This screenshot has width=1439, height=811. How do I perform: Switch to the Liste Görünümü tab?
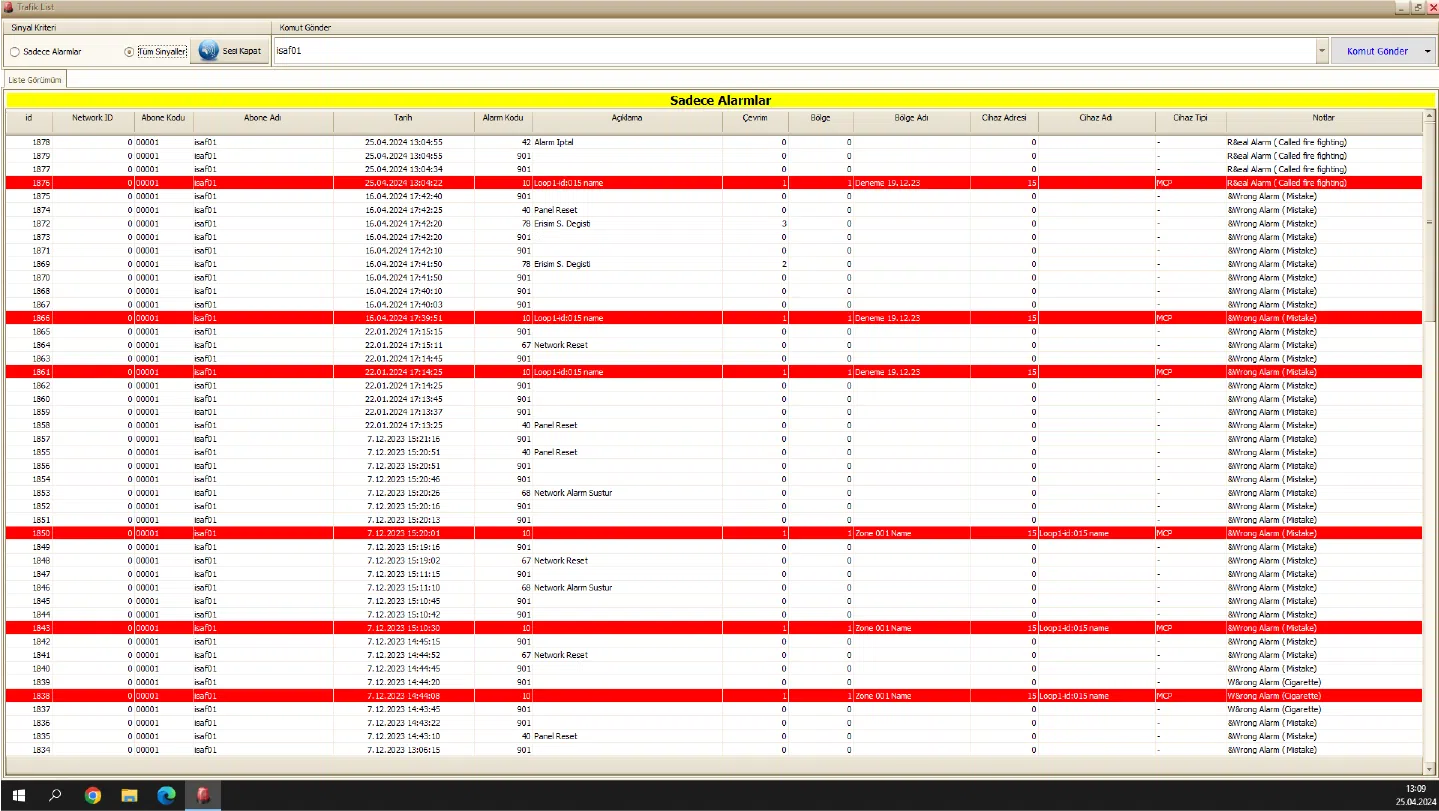click(36, 79)
